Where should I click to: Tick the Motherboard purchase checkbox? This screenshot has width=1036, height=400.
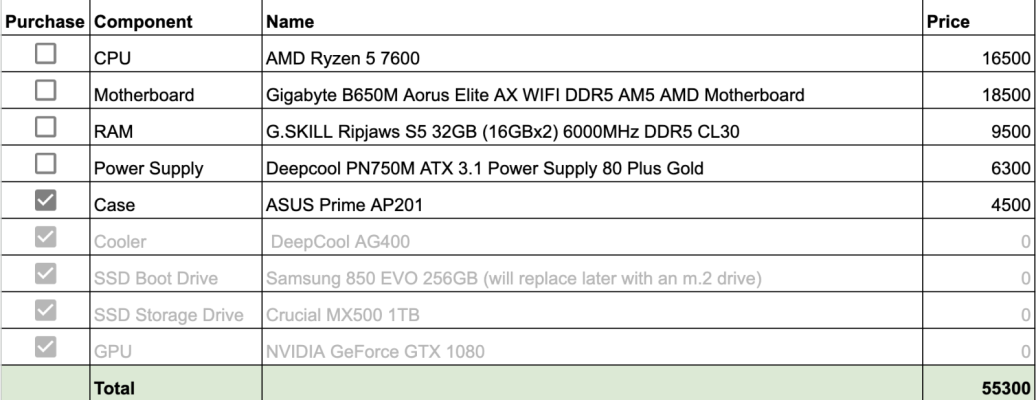tap(46, 90)
